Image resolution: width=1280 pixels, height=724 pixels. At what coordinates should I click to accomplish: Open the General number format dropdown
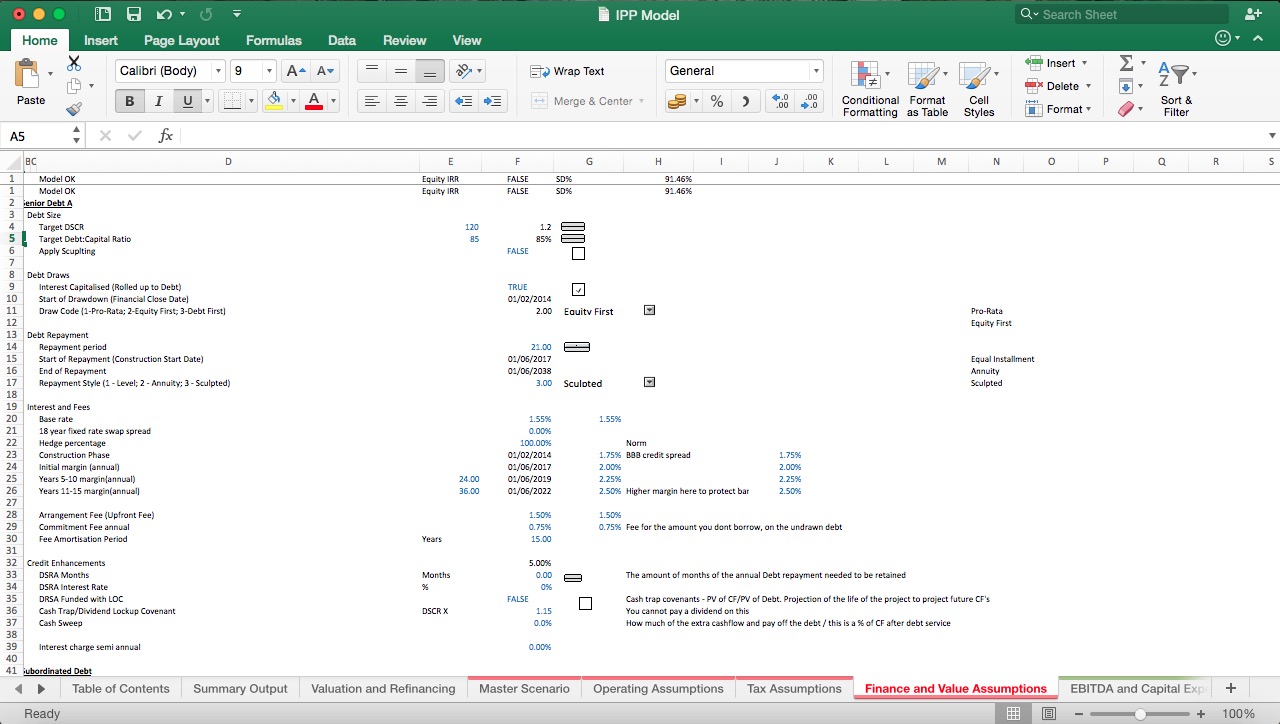pos(816,70)
